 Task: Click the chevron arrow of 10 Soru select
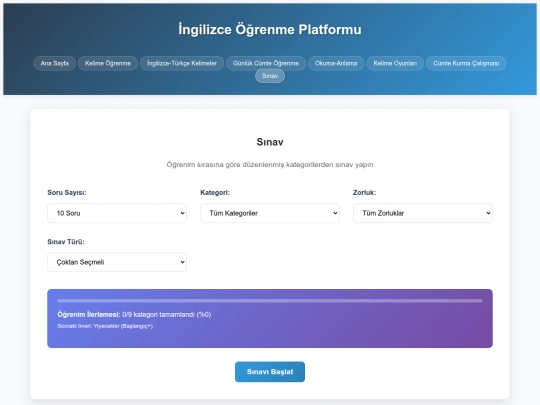click(x=183, y=213)
